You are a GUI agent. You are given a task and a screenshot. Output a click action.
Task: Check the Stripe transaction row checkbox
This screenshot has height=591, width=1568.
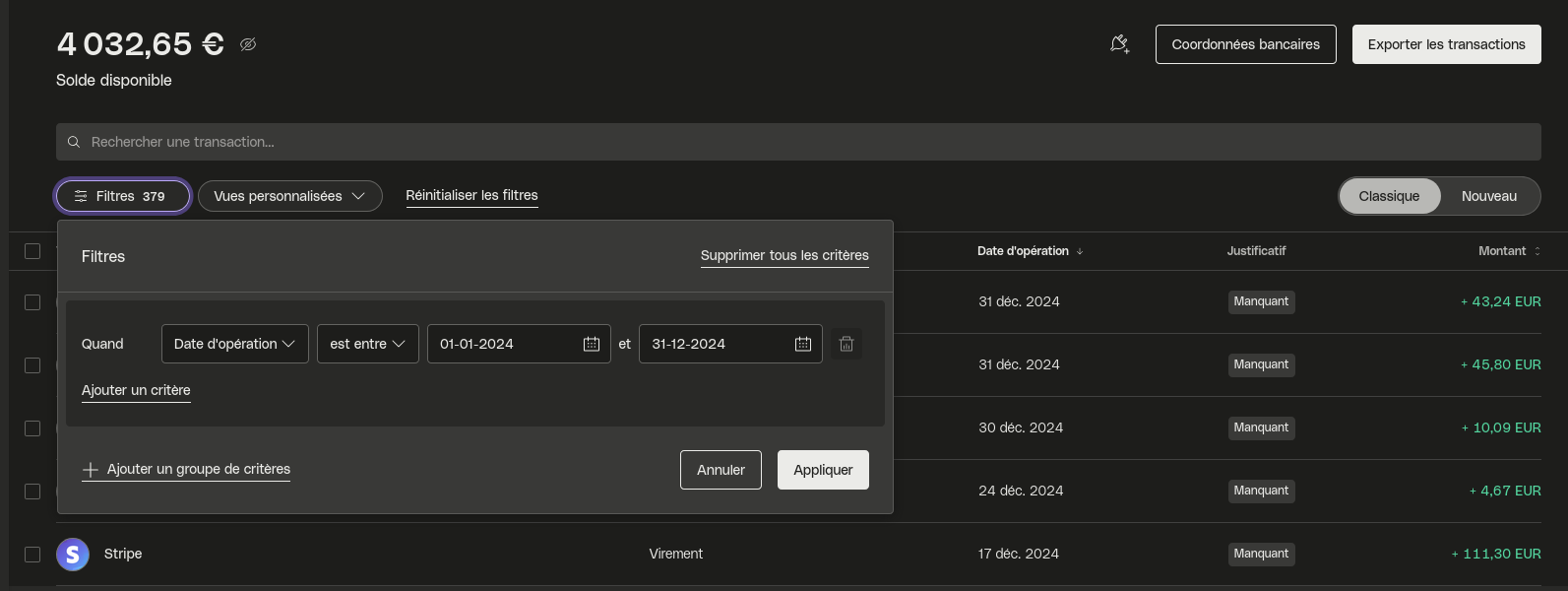point(32,555)
